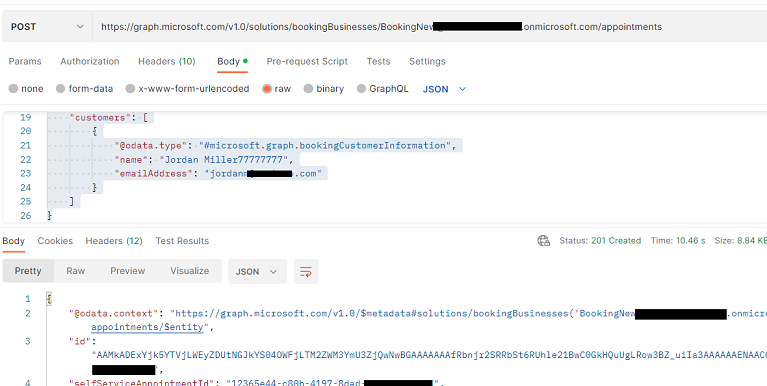Open the Authorization tab
The height and width of the screenshot is (386, 767).
pos(90,62)
